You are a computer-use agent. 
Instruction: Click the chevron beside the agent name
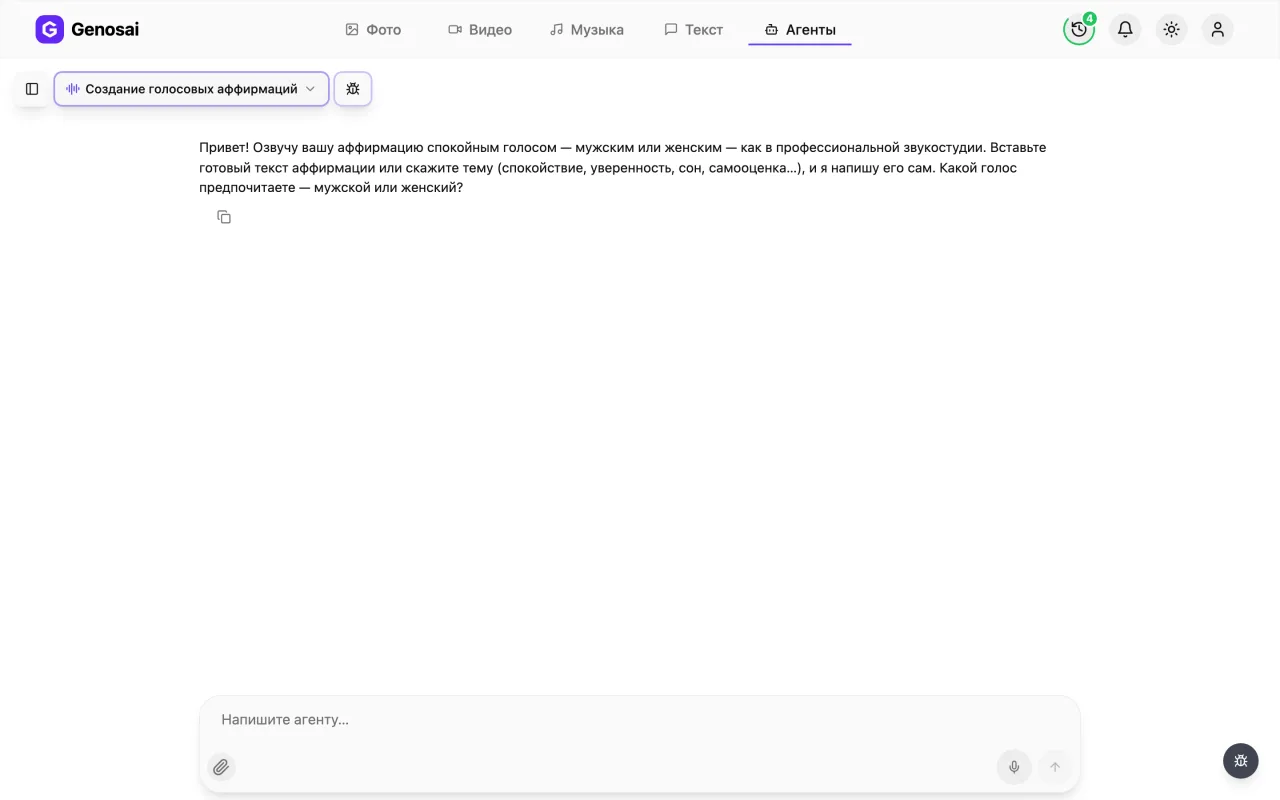pos(310,89)
